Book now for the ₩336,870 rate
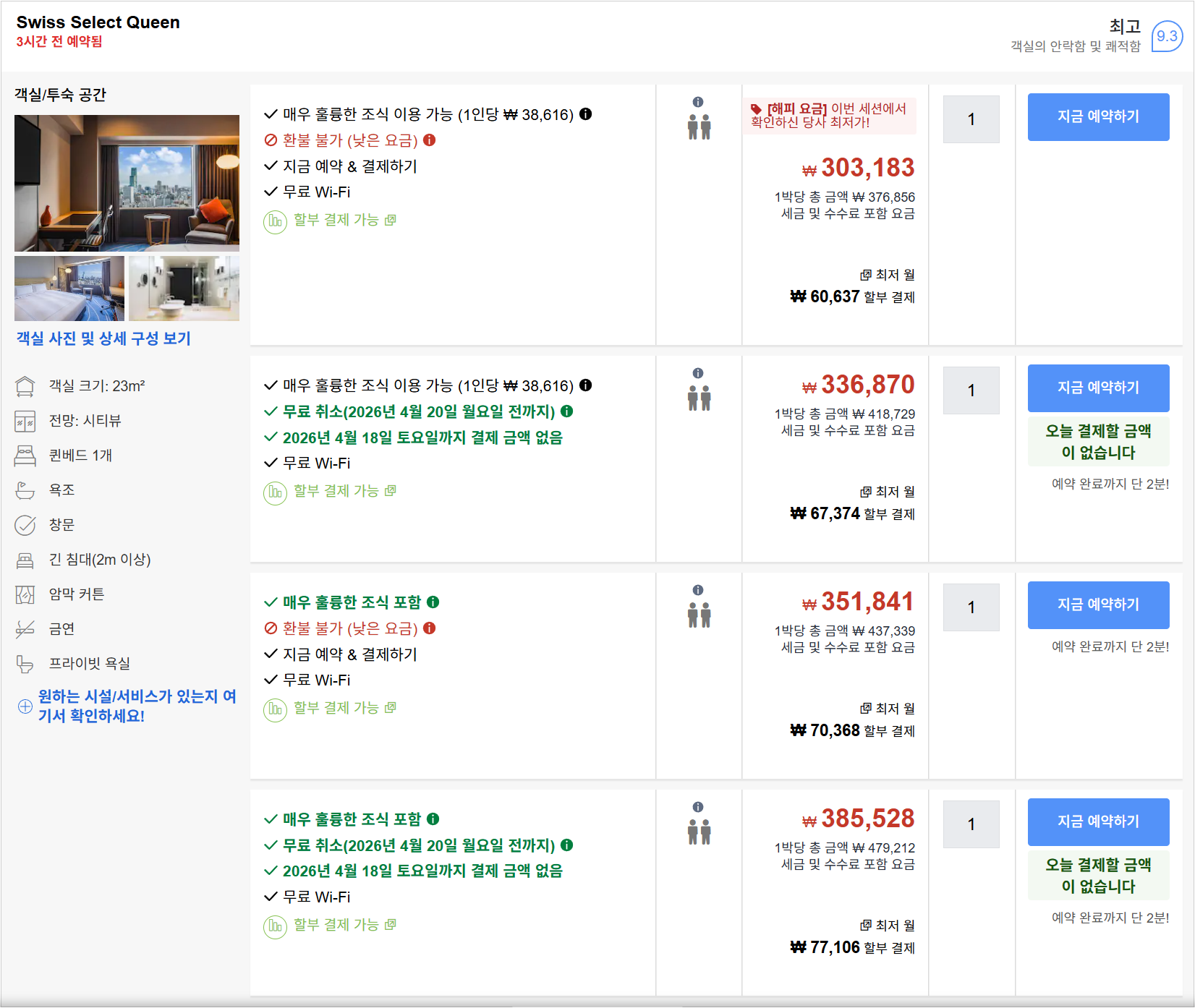Viewport: 1195px width, 1008px height. tap(1098, 388)
